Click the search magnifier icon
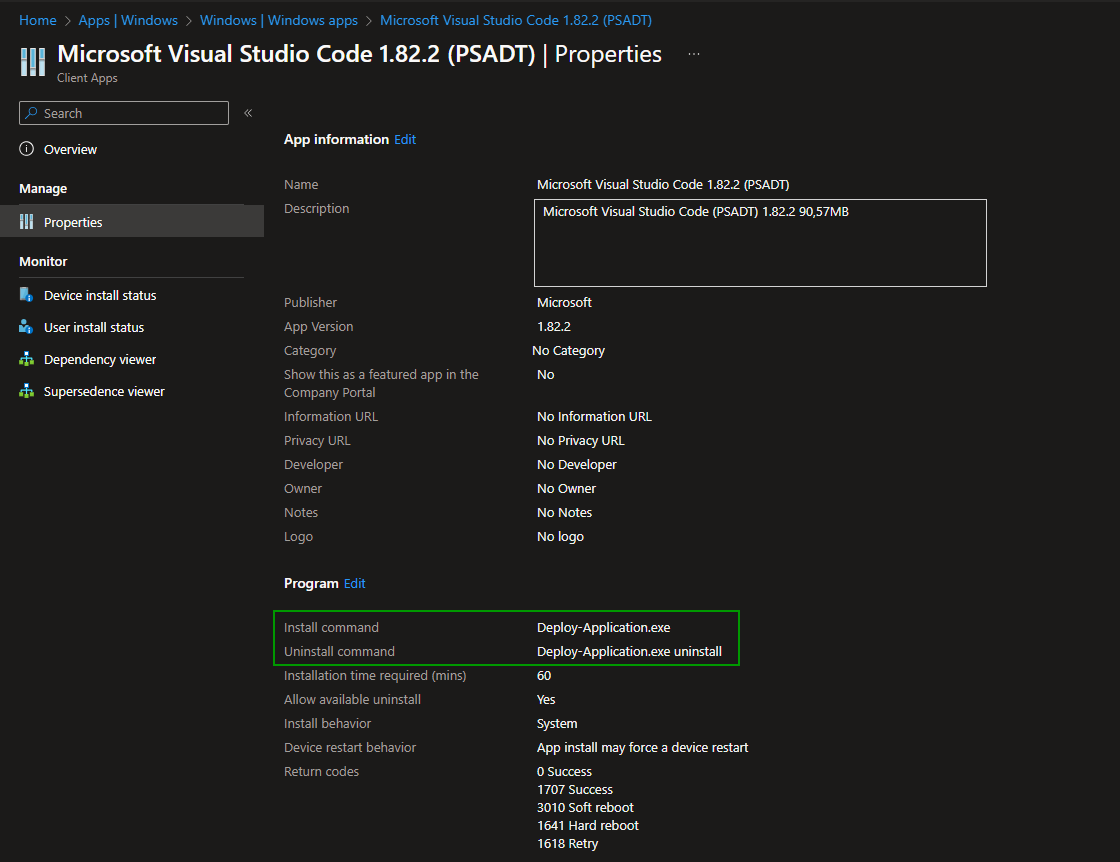Screen dimensions: 1120x862 pos(32,113)
